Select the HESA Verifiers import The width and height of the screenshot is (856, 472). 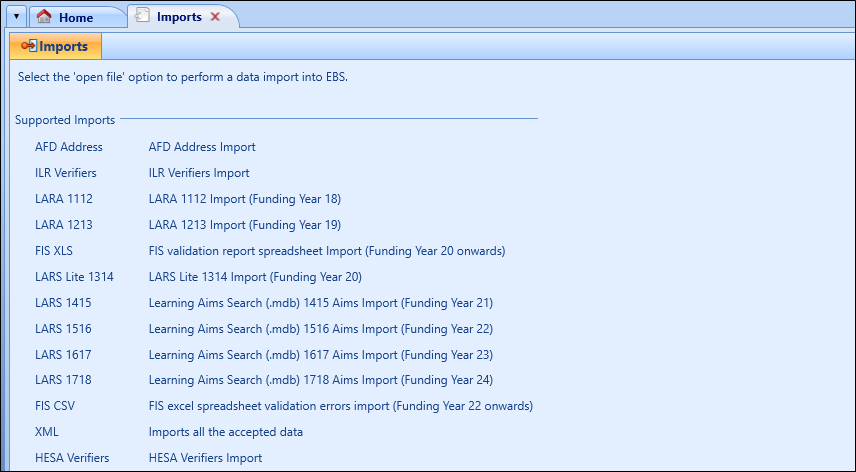click(72, 458)
